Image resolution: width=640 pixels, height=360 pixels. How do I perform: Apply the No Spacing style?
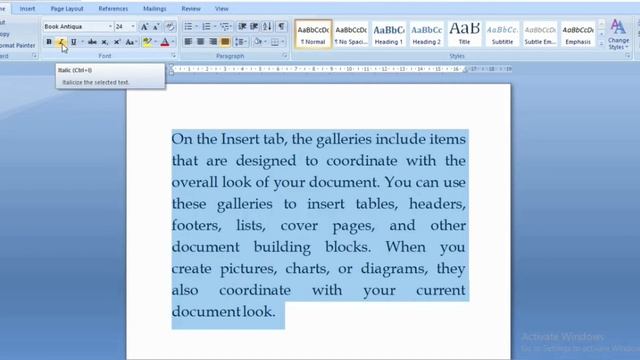351,34
